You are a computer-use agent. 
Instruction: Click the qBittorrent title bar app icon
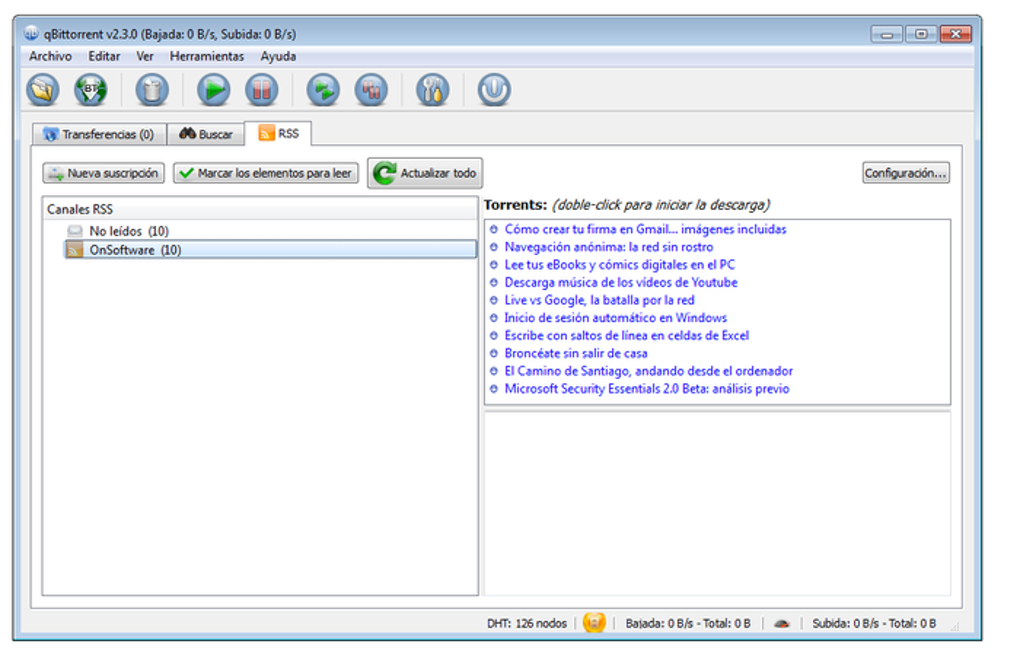[31, 33]
